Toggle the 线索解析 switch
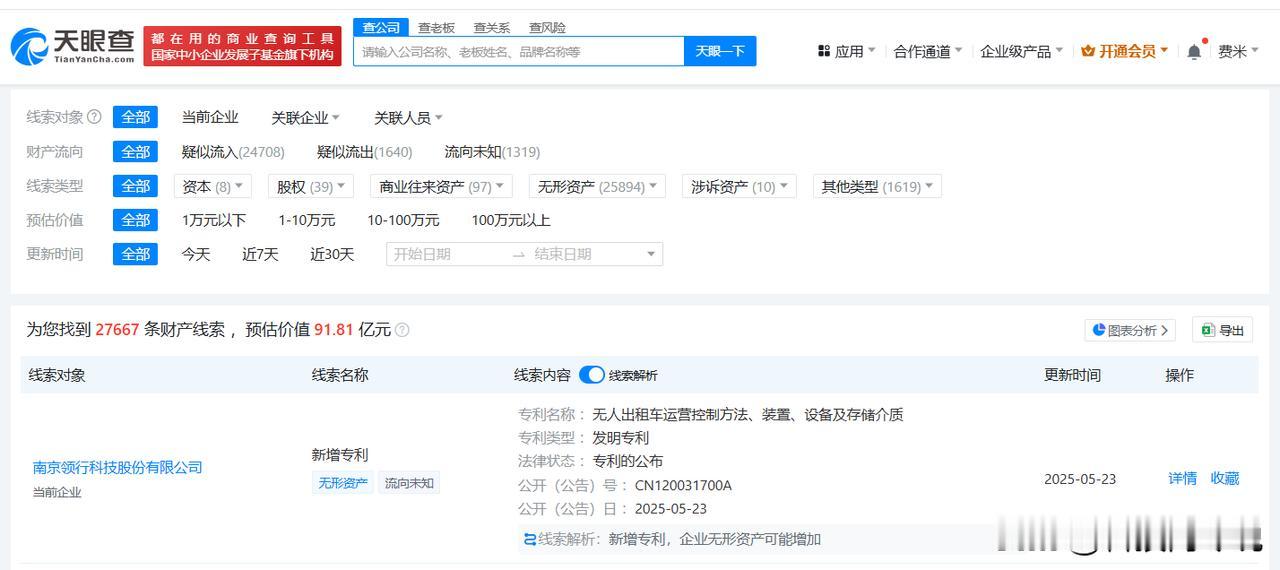 [x=591, y=375]
